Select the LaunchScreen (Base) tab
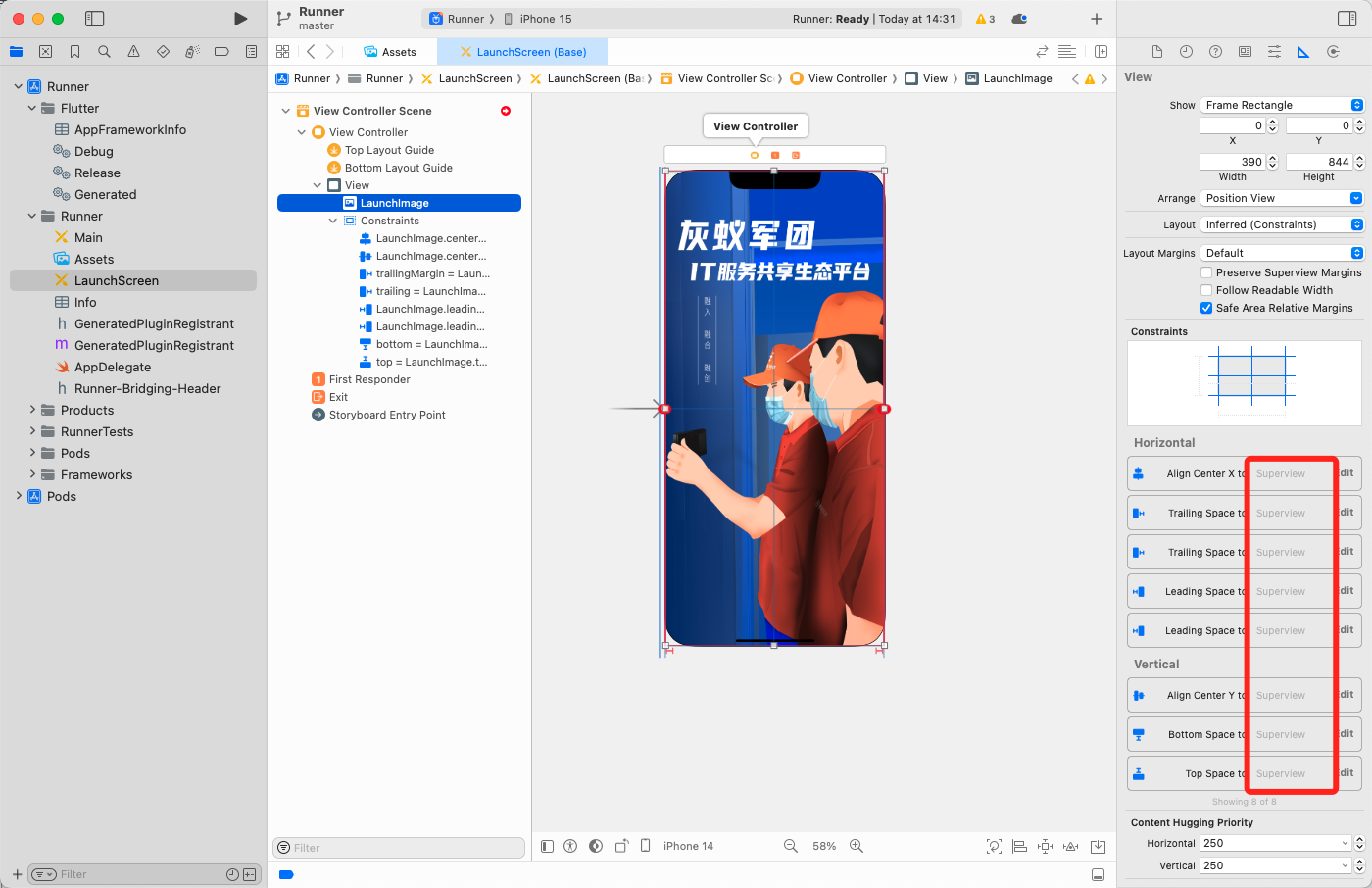This screenshot has height=888, width=1372. 523,52
